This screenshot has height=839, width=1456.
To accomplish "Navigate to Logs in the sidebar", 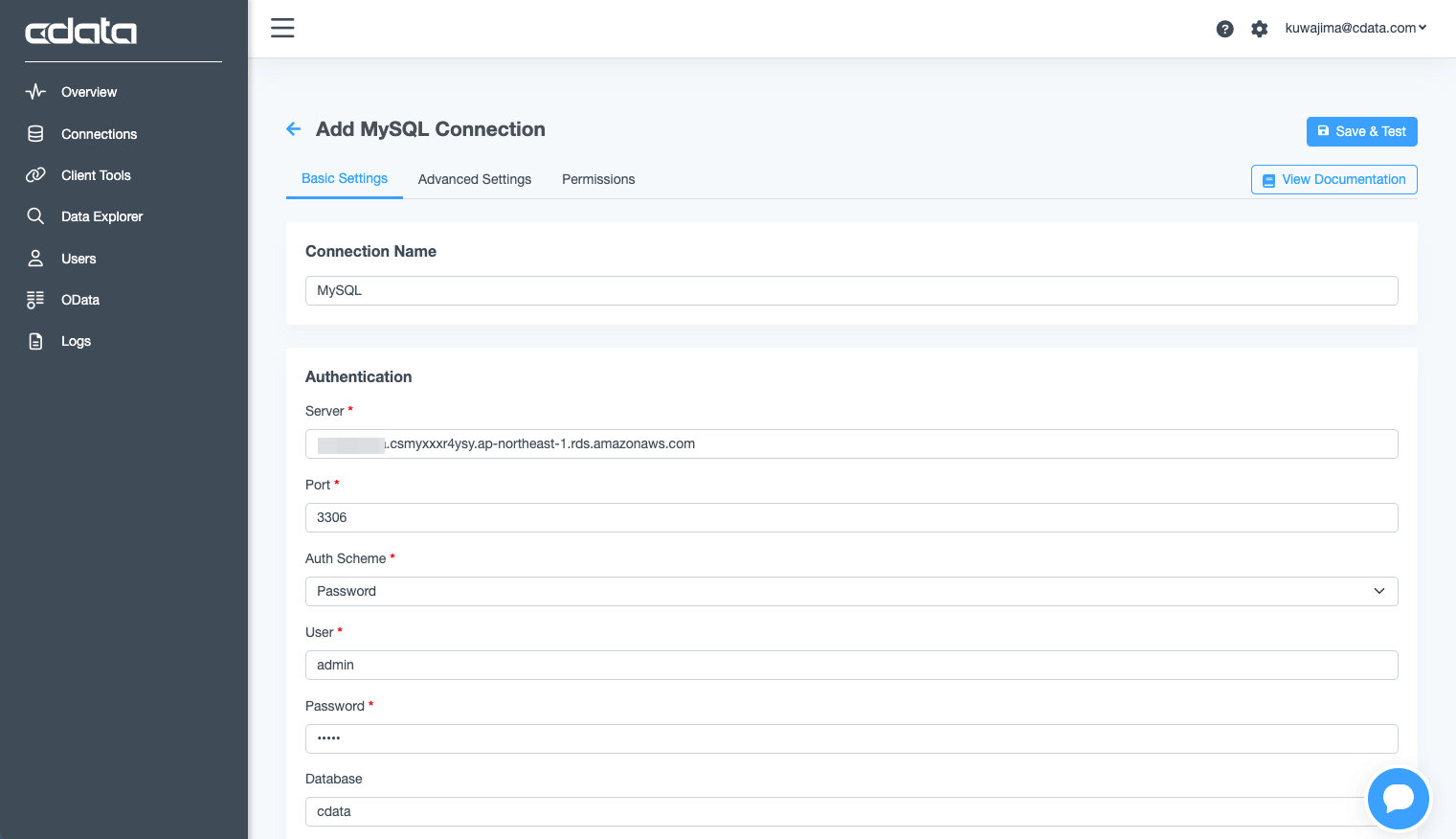I will [76, 341].
